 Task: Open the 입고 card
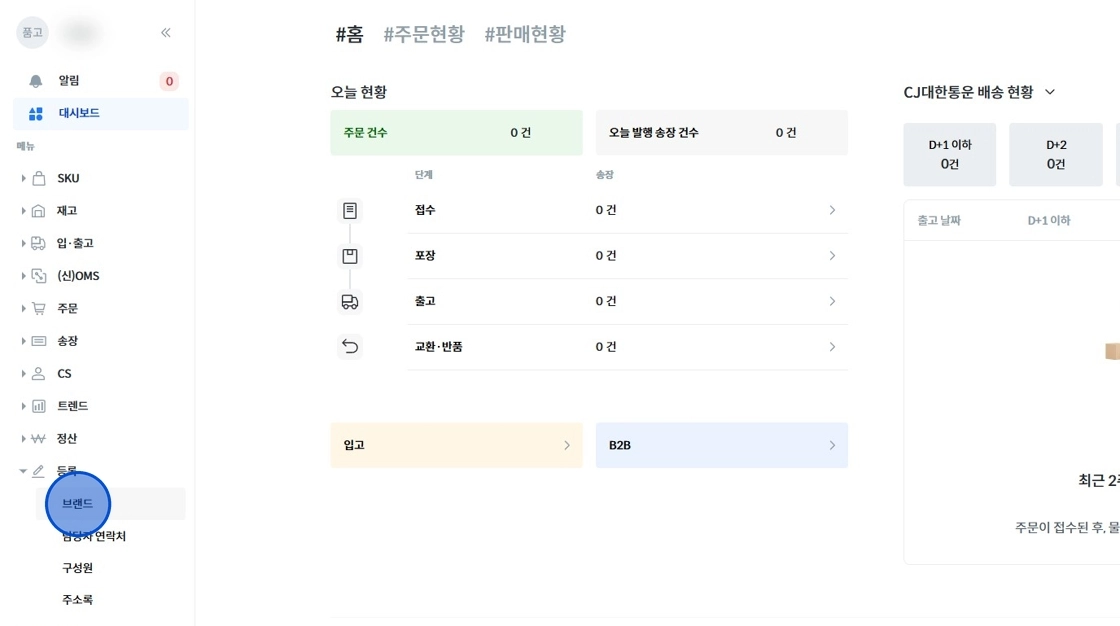pyautogui.click(x=456, y=445)
